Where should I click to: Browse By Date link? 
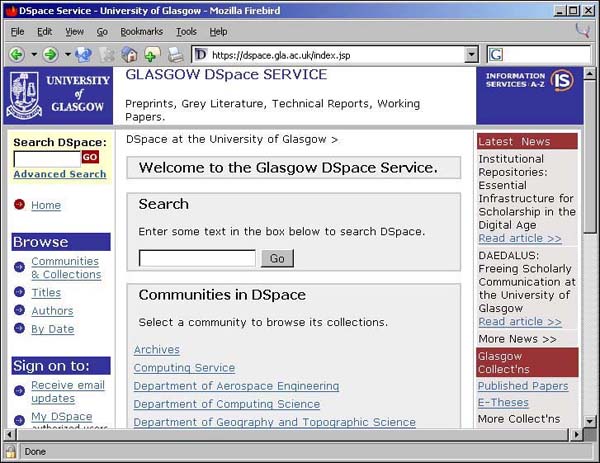click(x=52, y=329)
